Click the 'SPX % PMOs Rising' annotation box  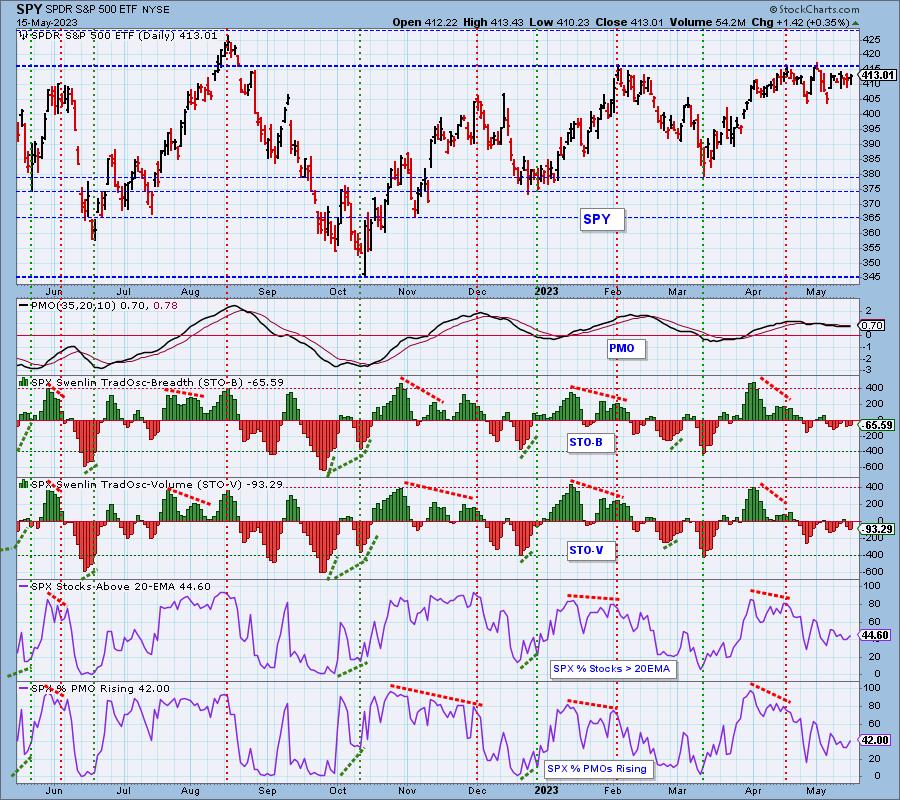598,768
